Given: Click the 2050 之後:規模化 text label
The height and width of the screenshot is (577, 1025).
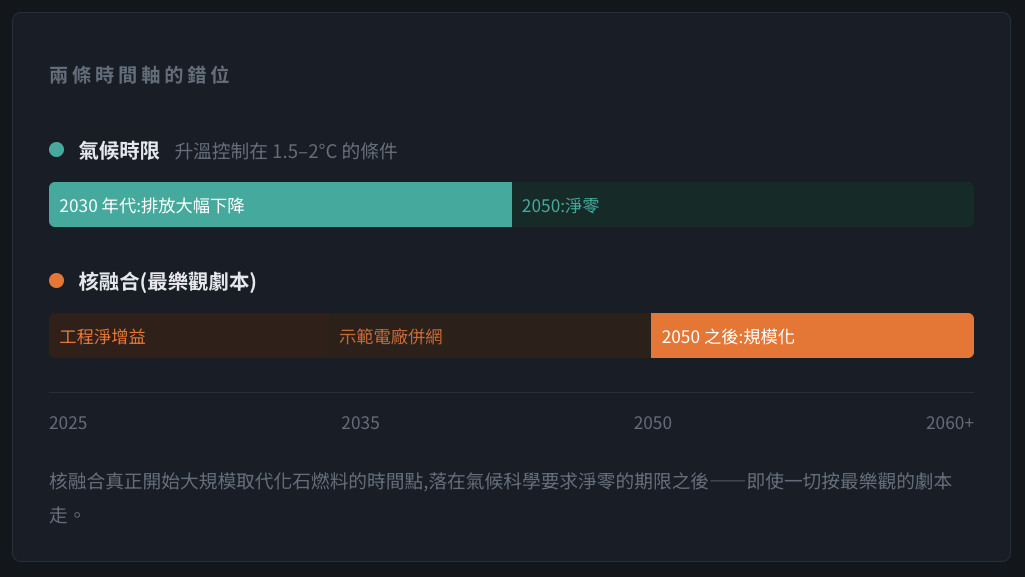Looking at the screenshot, I should click(x=728, y=337).
